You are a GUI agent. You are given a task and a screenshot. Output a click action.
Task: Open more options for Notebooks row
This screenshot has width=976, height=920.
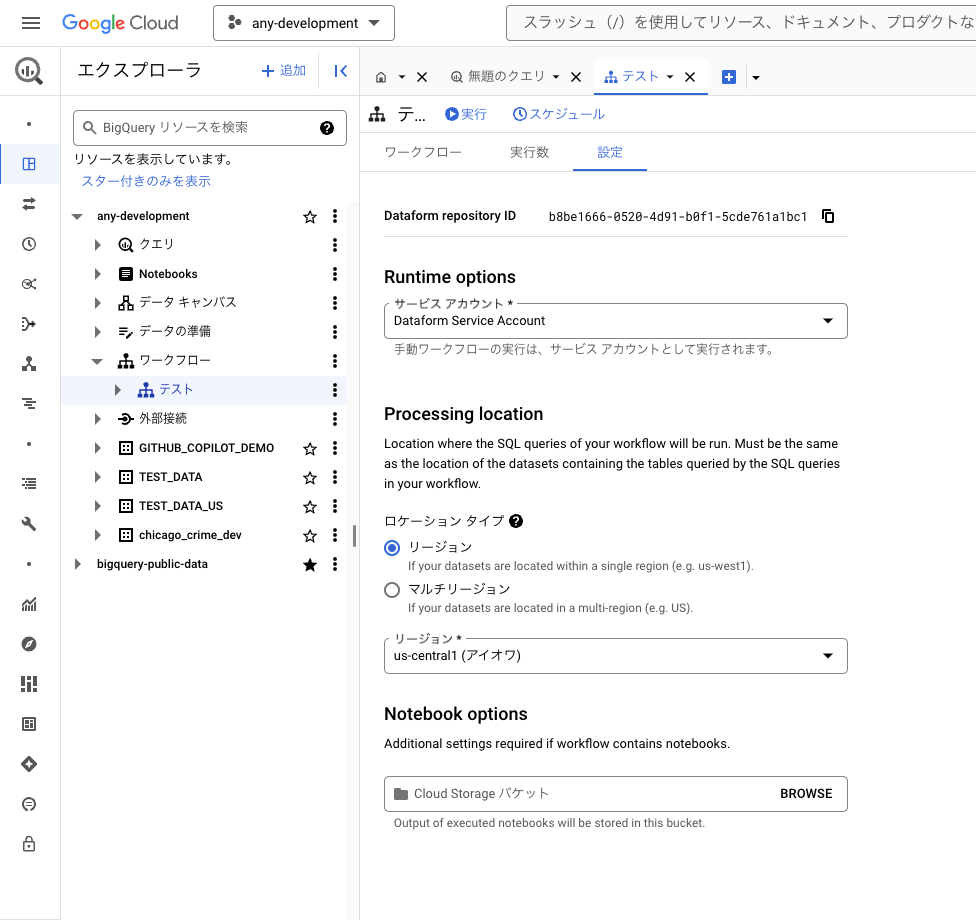point(335,274)
